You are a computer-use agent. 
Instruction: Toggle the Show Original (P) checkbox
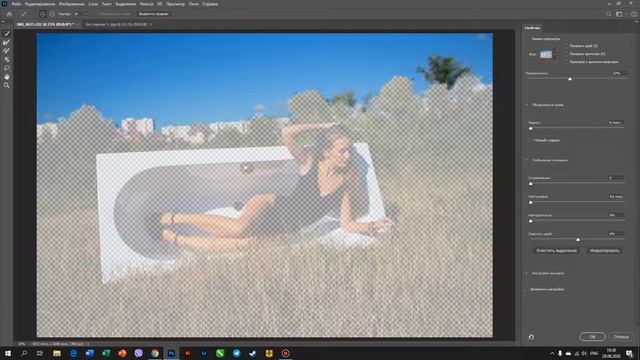(x=566, y=54)
